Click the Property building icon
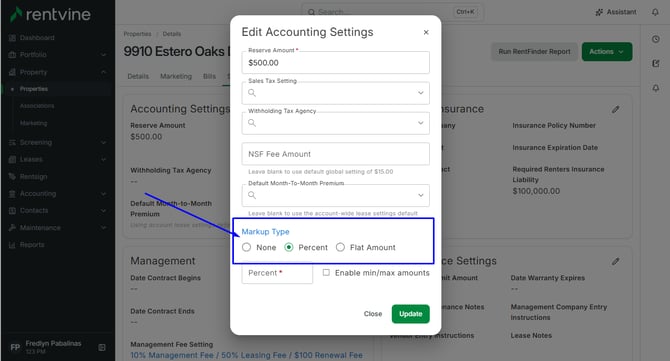670x361 pixels. [12, 72]
